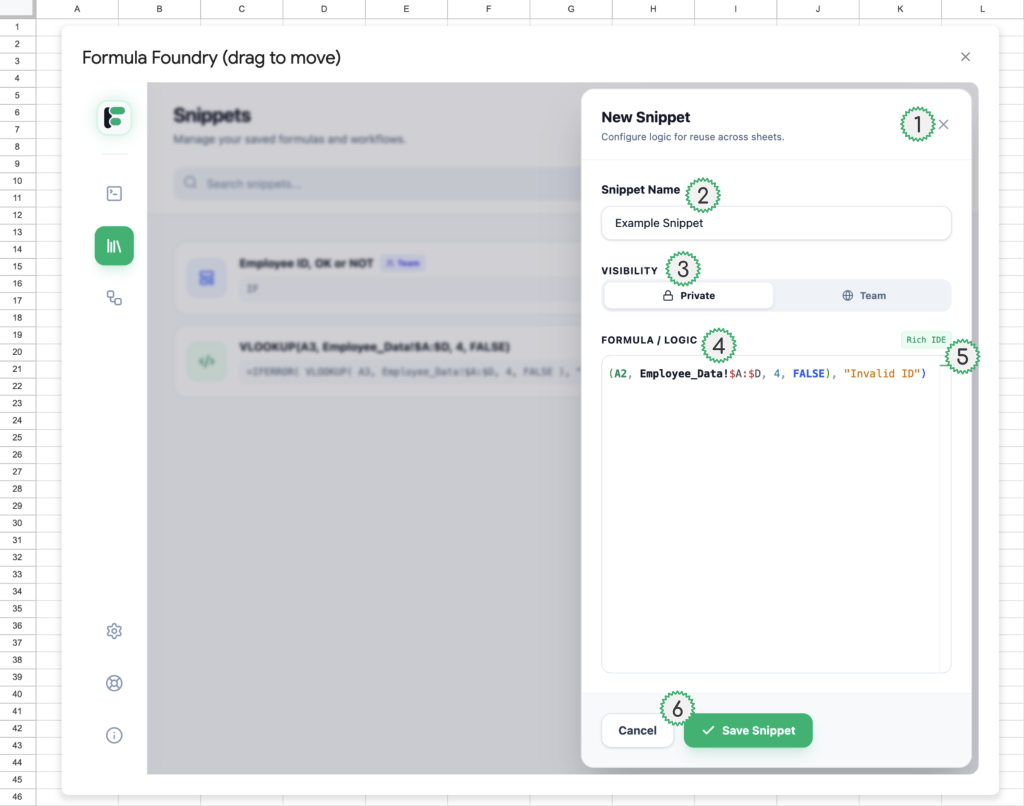Set visibility to Private

point(688,296)
